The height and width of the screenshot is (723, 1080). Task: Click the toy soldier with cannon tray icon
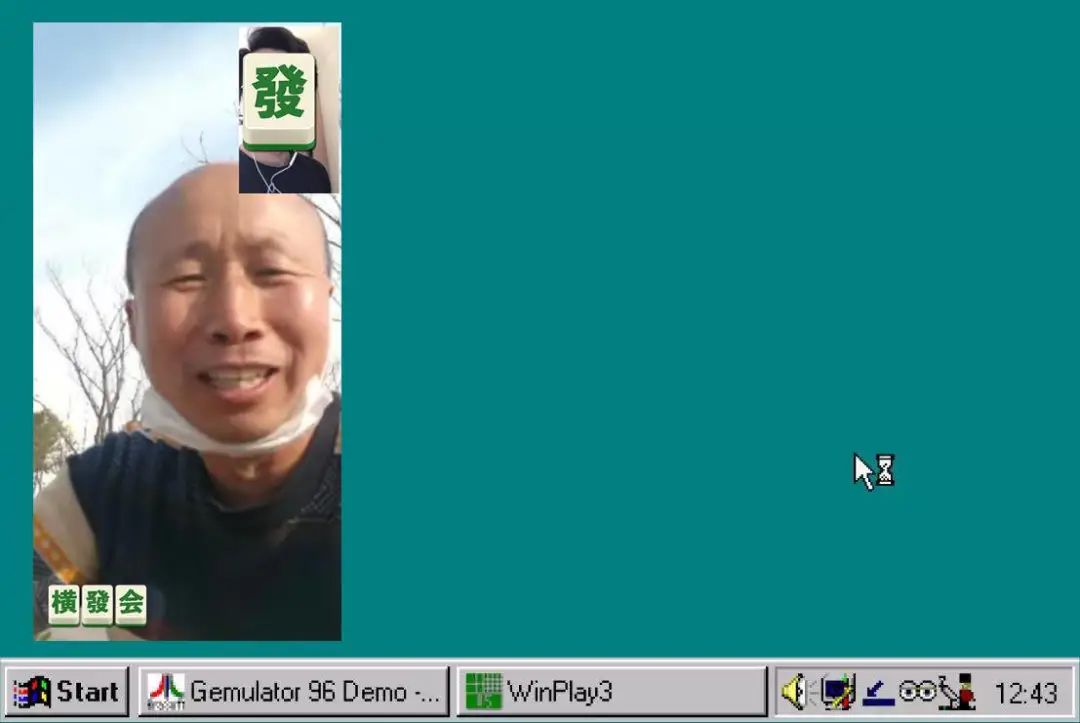click(958, 691)
